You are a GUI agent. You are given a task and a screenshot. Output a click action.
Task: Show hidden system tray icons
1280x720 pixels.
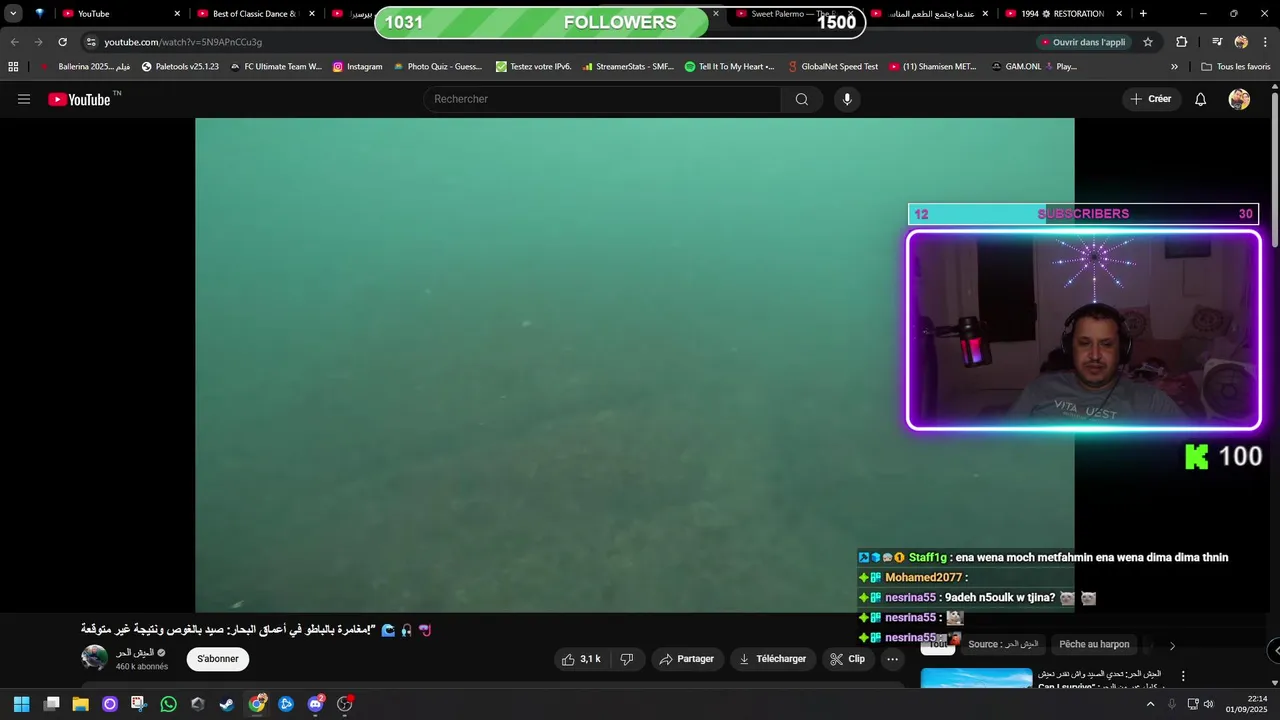click(1150, 704)
